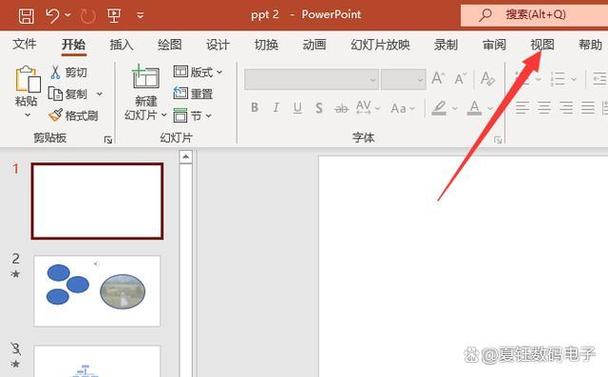Justify the text
Viewport: 608px width, 377px height.
click(x=588, y=107)
